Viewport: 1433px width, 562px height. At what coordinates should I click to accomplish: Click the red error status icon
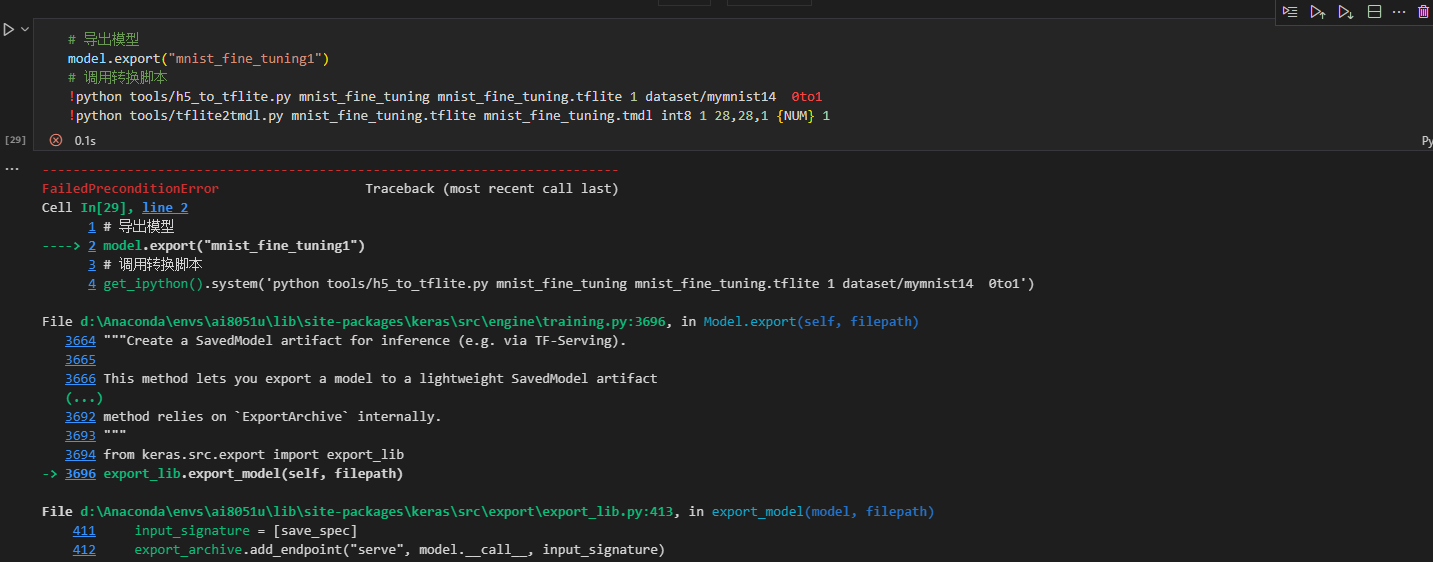(56, 141)
